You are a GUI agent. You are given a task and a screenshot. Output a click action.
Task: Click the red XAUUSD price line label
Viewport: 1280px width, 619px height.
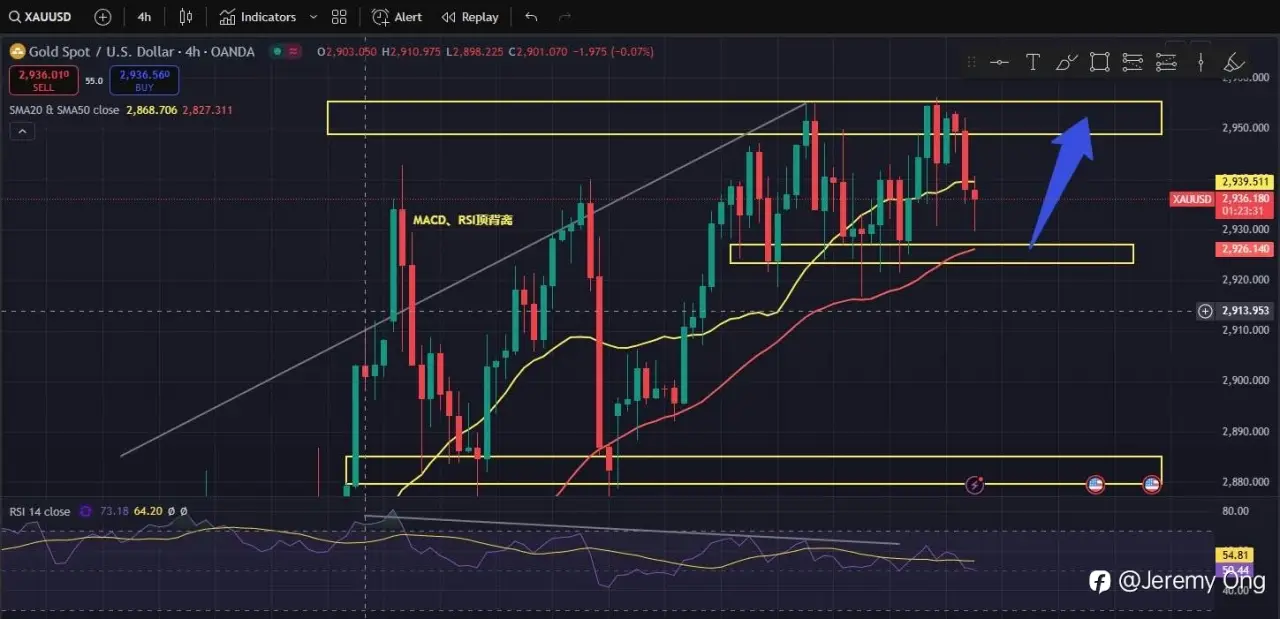click(x=1191, y=199)
